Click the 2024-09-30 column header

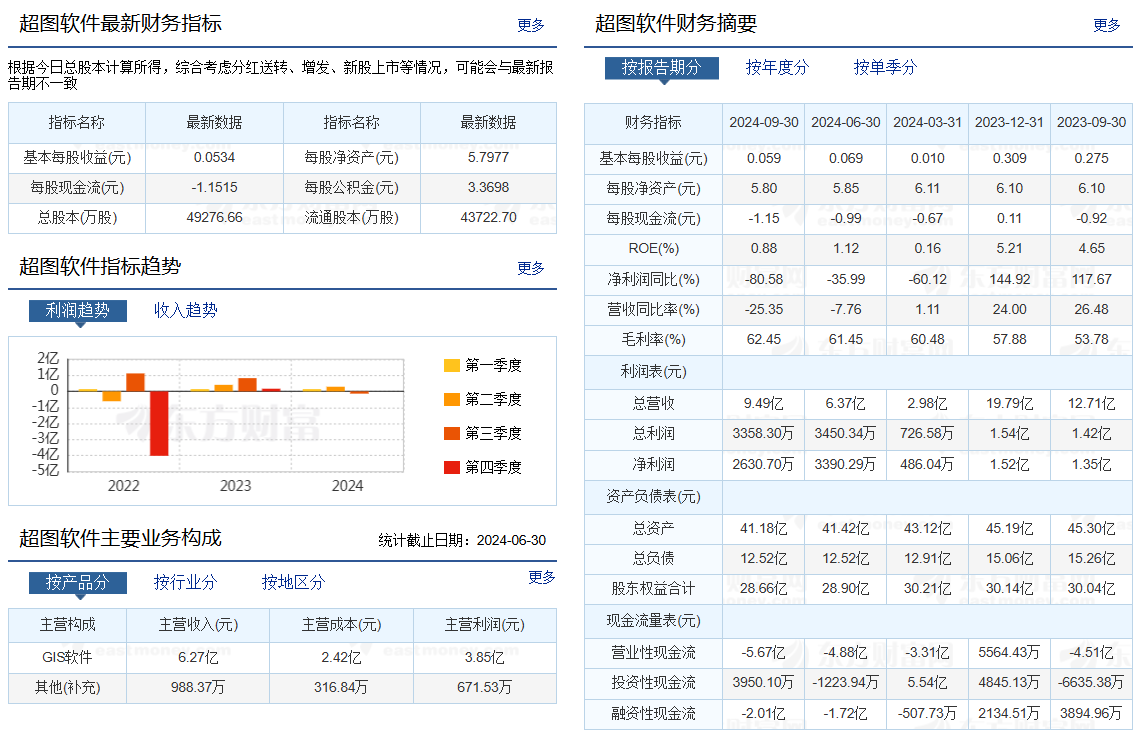[763, 122]
